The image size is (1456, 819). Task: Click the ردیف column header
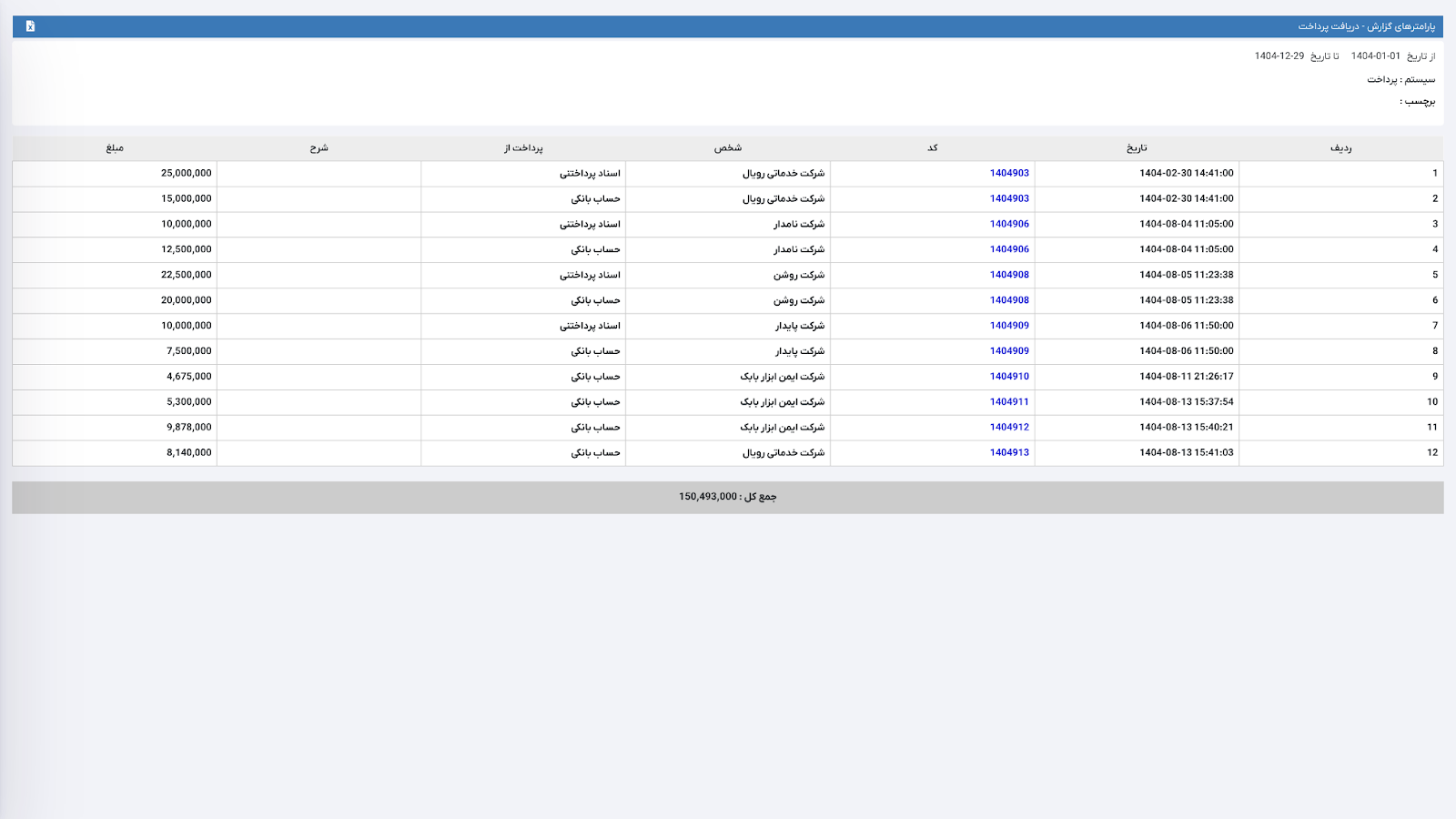pyautogui.click(x=1340, y=148)
